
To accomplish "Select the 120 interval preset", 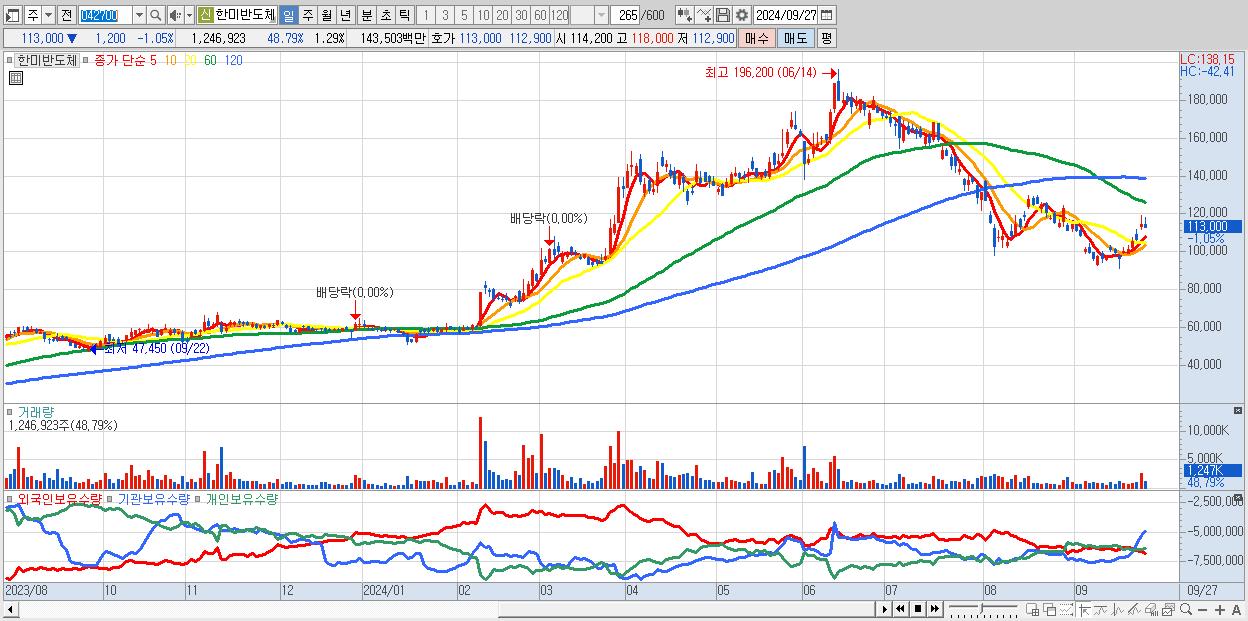I will [560, 15].
